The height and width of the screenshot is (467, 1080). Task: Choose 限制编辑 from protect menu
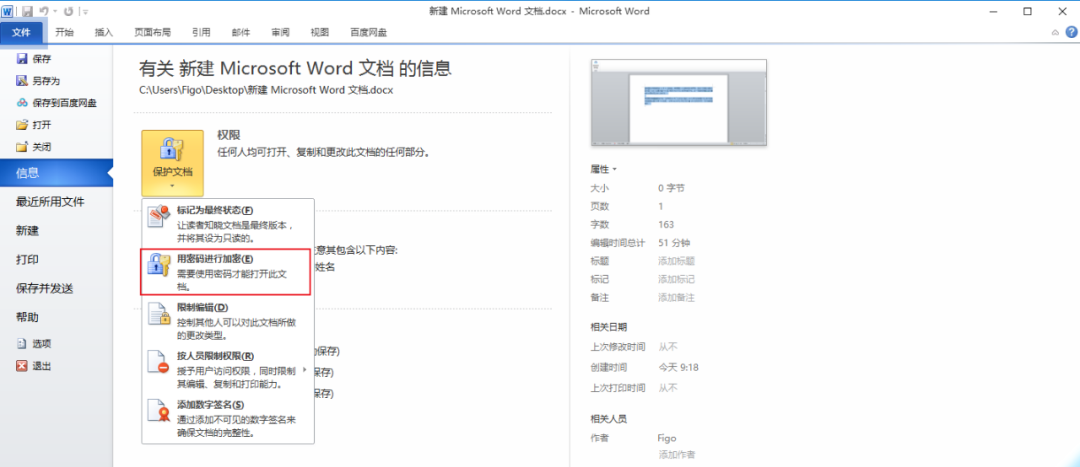[227, 321]
